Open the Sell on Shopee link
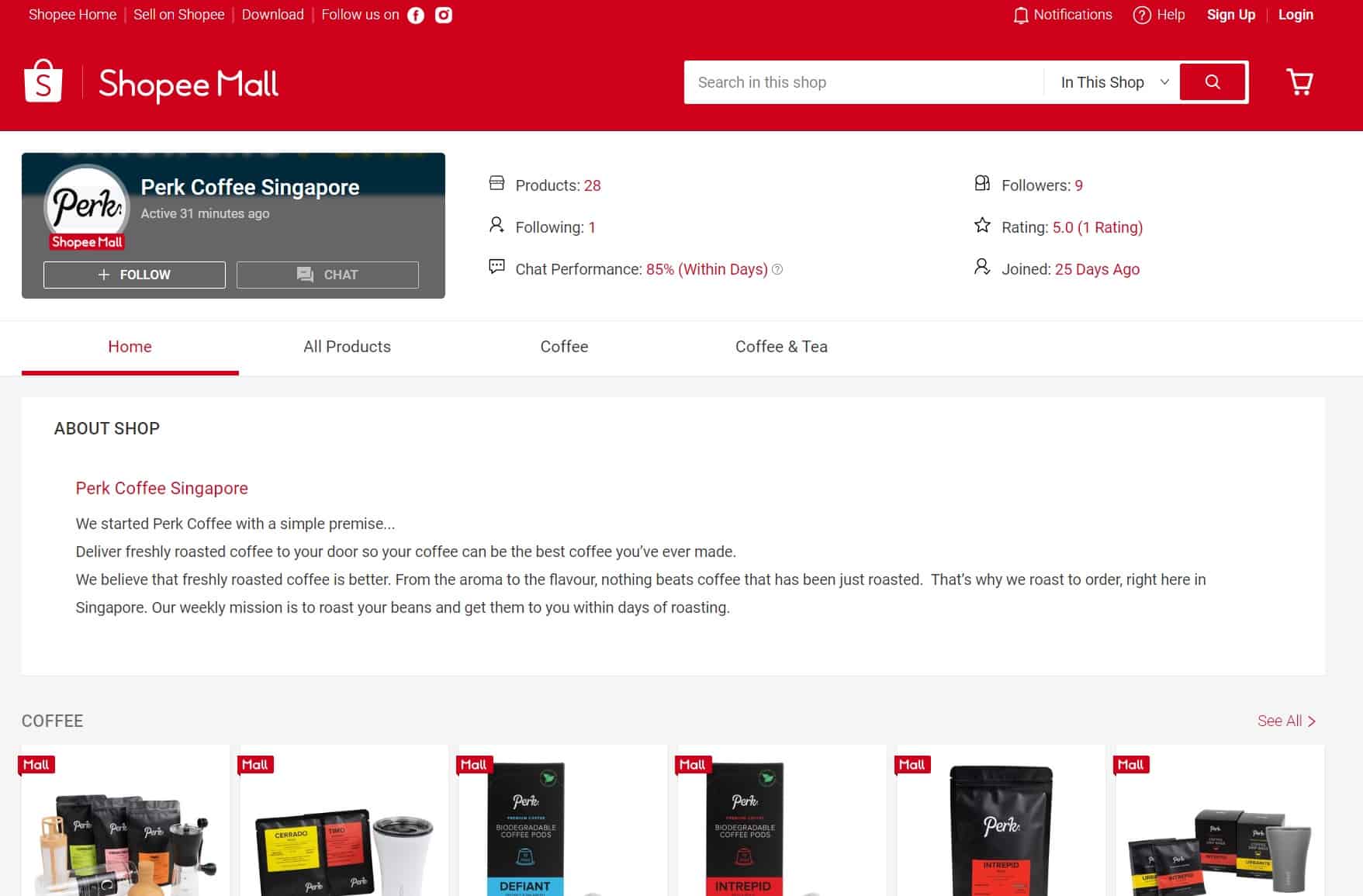This screenshot has height=896, width=1363. [x=178, y=15]
